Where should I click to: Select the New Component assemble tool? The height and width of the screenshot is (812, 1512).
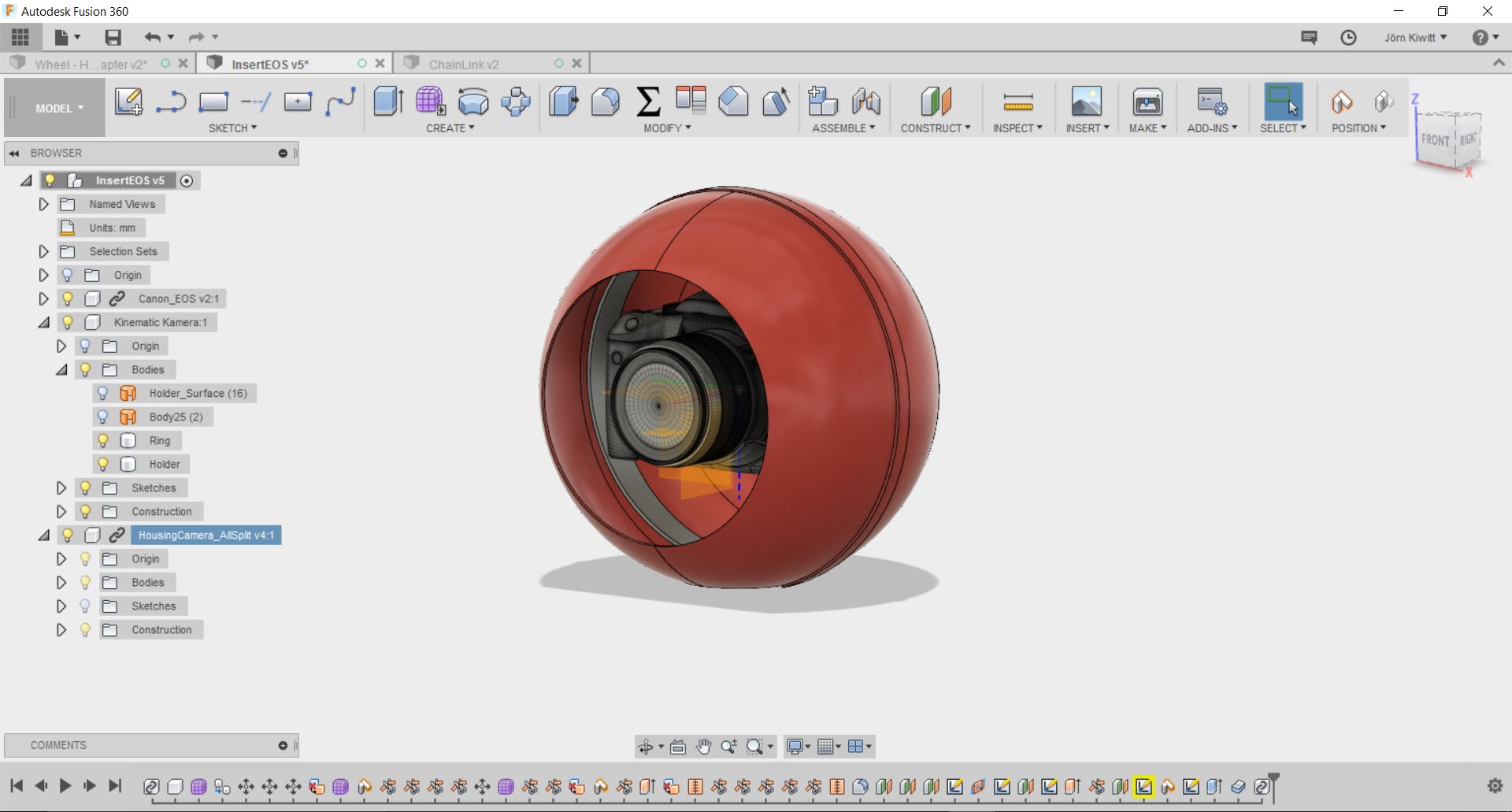point(823,102)
